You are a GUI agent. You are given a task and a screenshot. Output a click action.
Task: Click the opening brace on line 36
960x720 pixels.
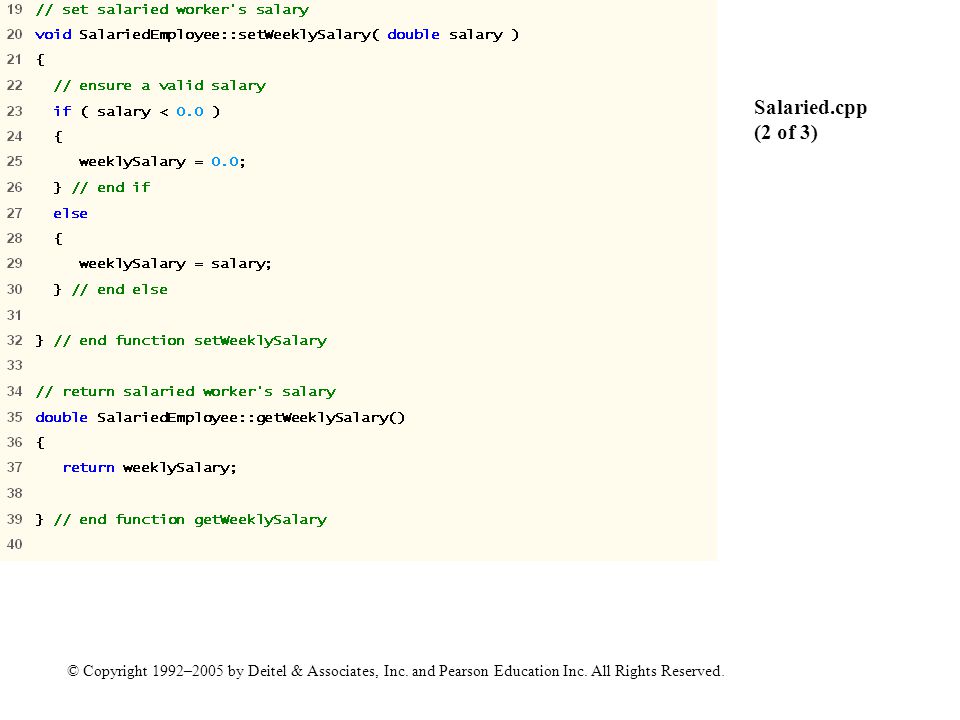(40, 443)
